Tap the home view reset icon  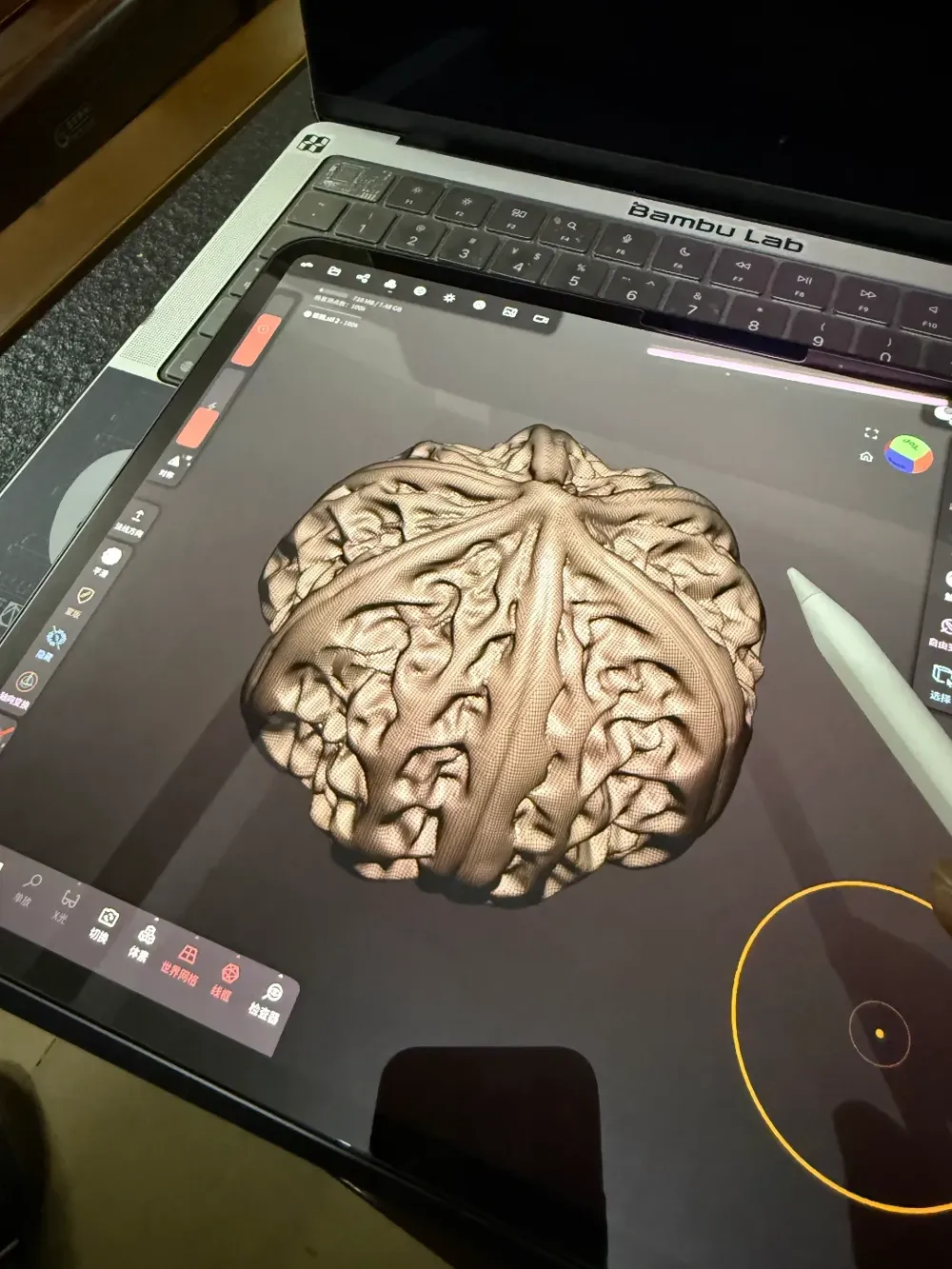[x=866, y=457]
